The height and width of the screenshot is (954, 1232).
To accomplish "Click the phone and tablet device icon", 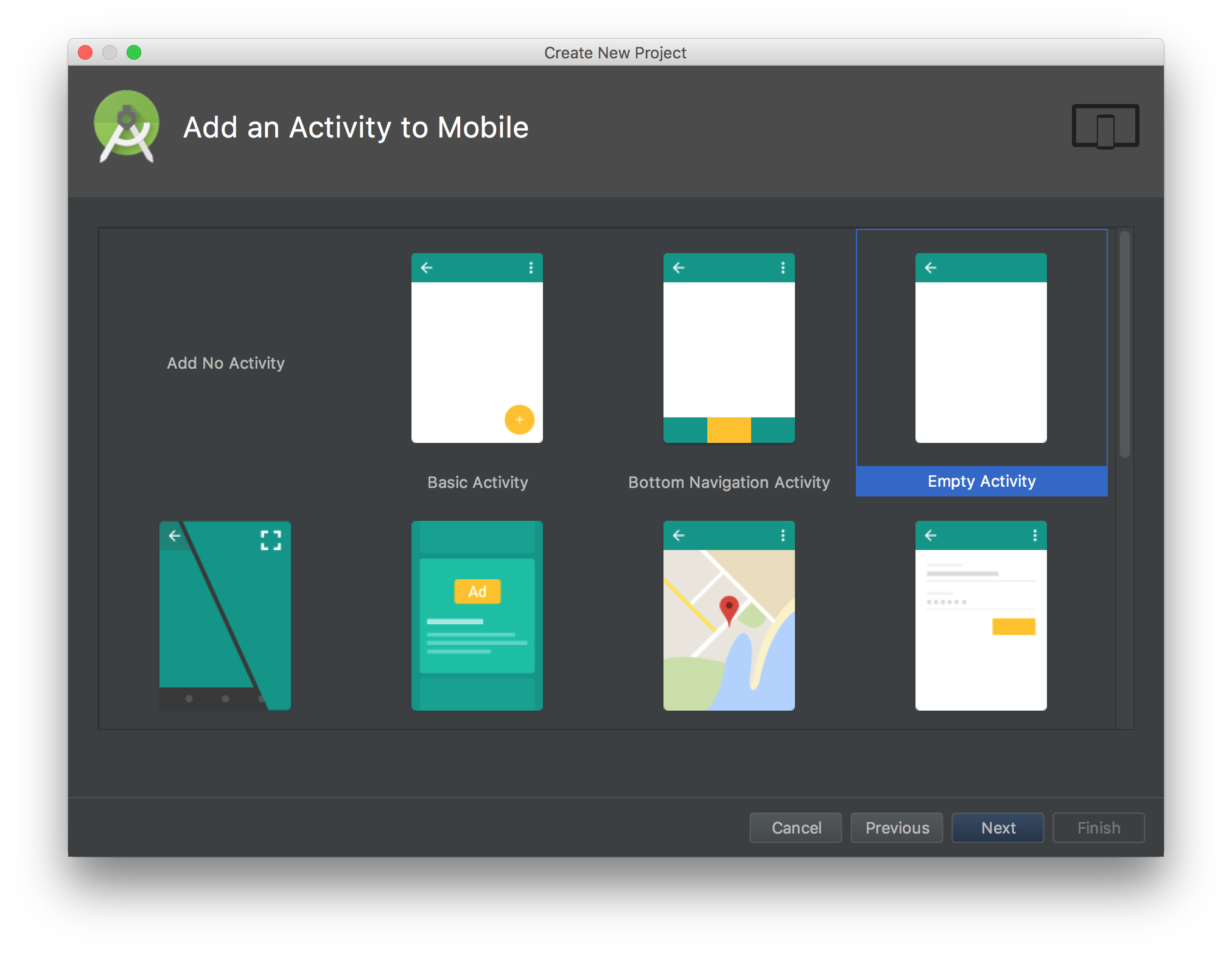I will (1105, 126).
